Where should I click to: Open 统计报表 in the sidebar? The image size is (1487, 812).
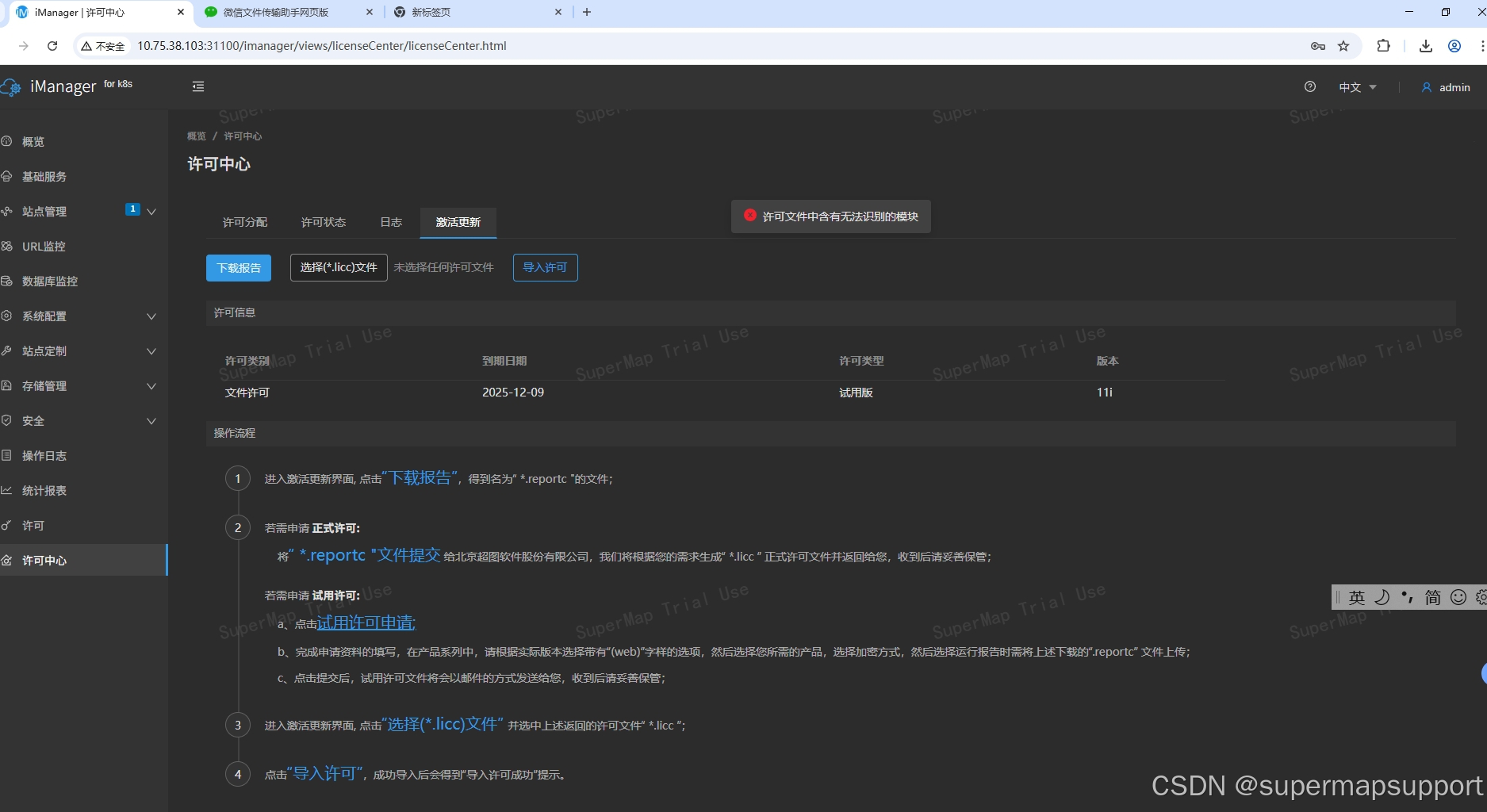pos(44,491)
